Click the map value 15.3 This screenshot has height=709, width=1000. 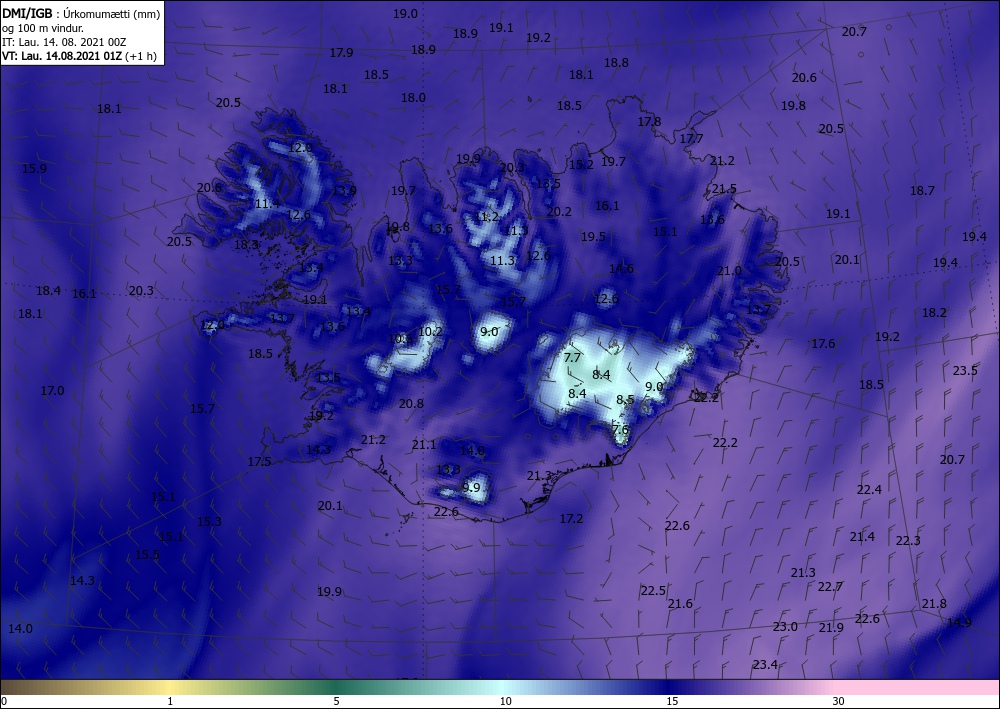point(209,522)
